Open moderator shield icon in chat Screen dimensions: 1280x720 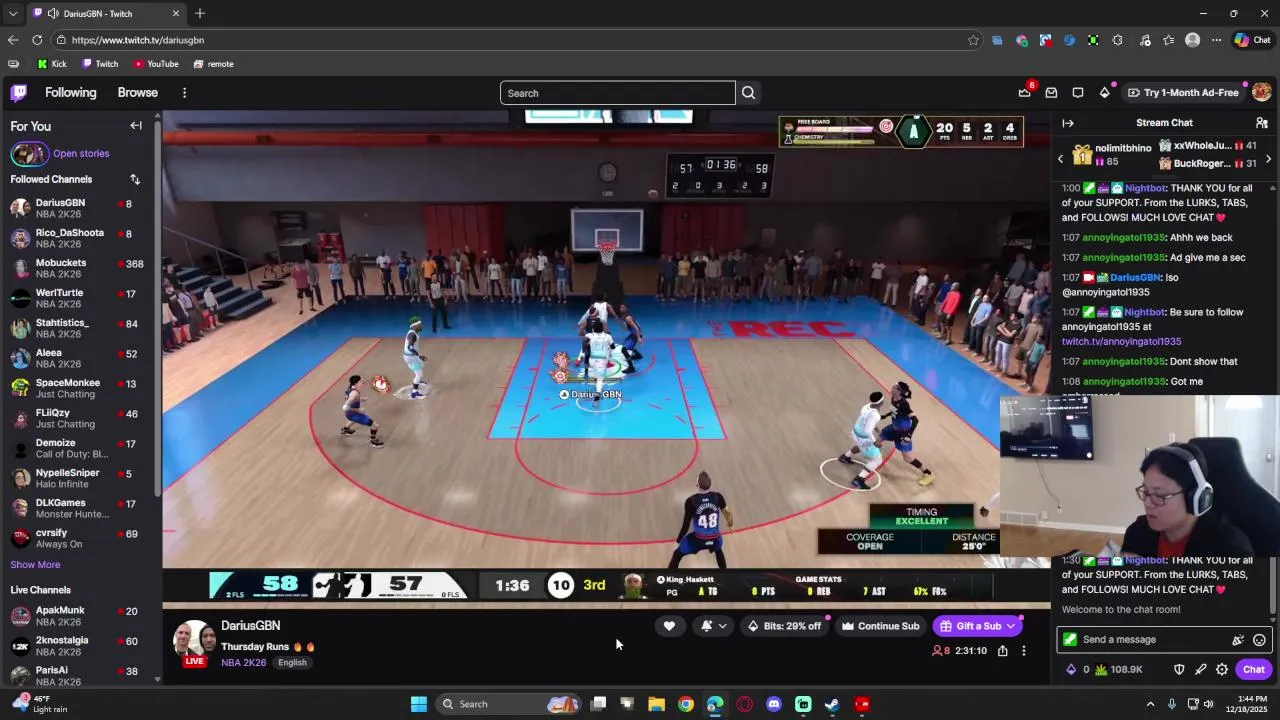pos(1179,670)
